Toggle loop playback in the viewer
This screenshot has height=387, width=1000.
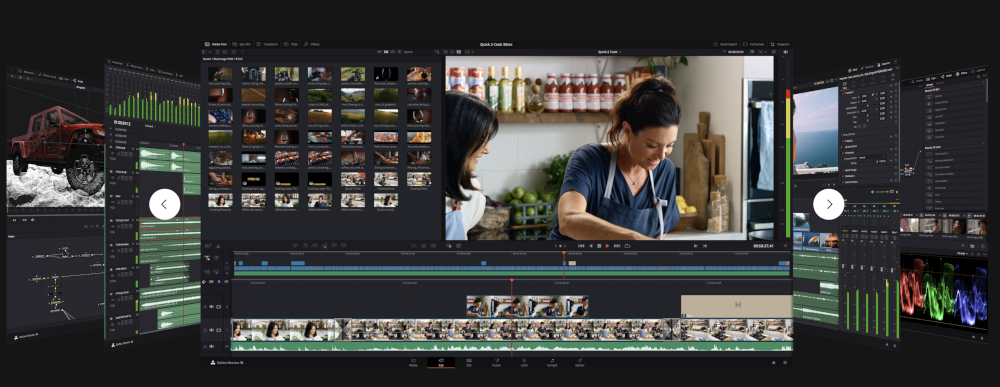coord(627,245)
